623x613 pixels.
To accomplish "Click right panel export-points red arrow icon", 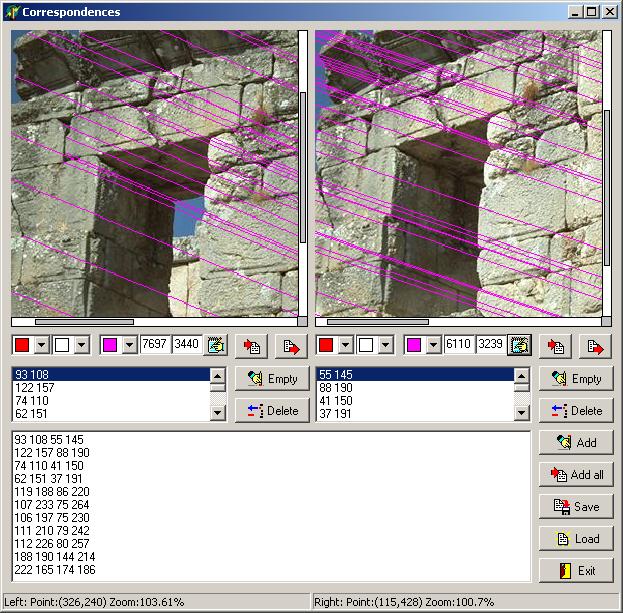I will pyautogui.click(x=595, y=346).
